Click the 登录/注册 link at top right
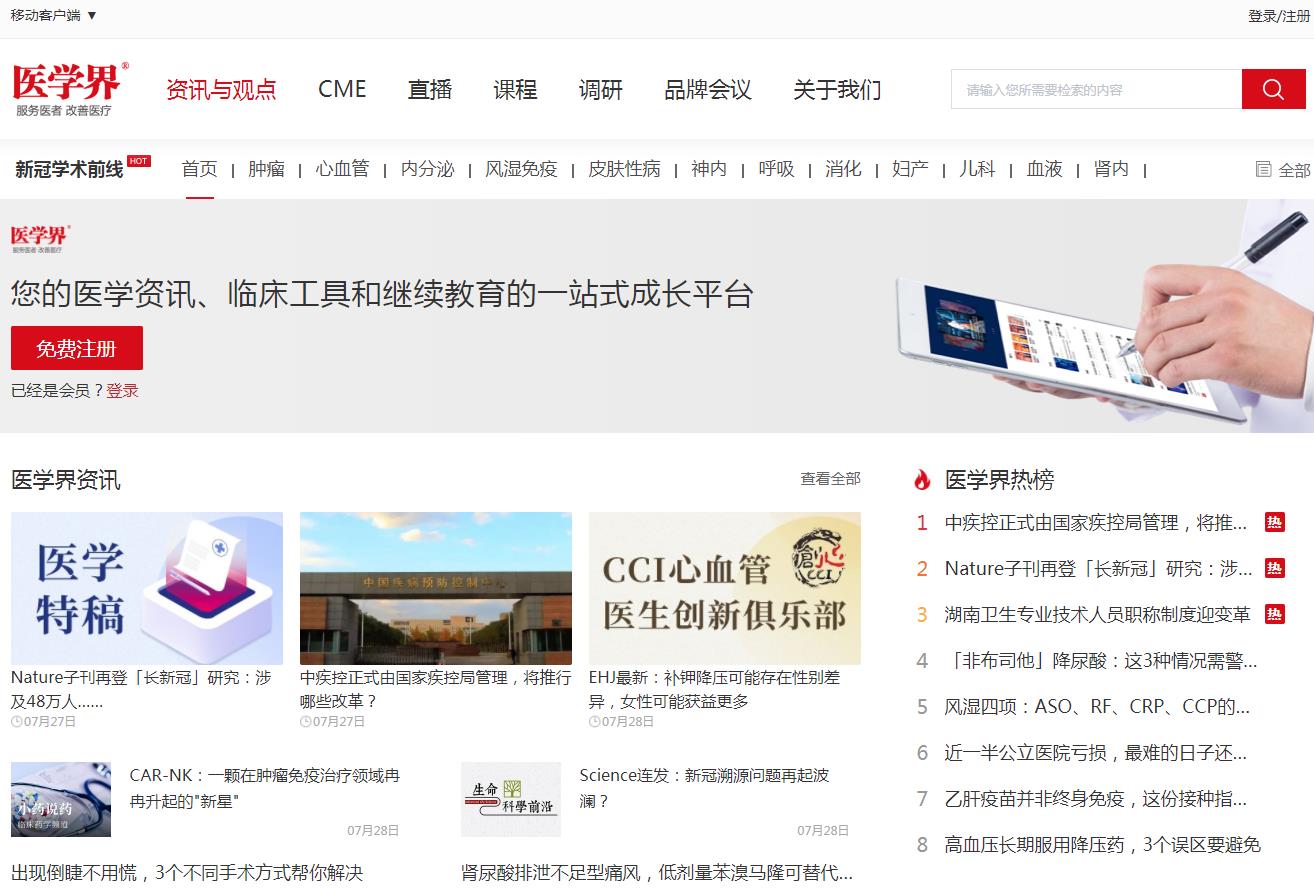The height and width of the screenshot is (895, 1314). click(x=1278, y=15)
